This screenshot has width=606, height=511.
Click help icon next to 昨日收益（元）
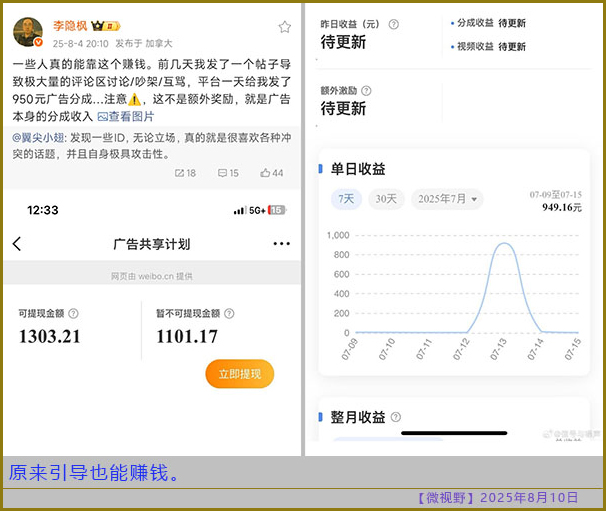pyautogui.click(x=392, y=23)
